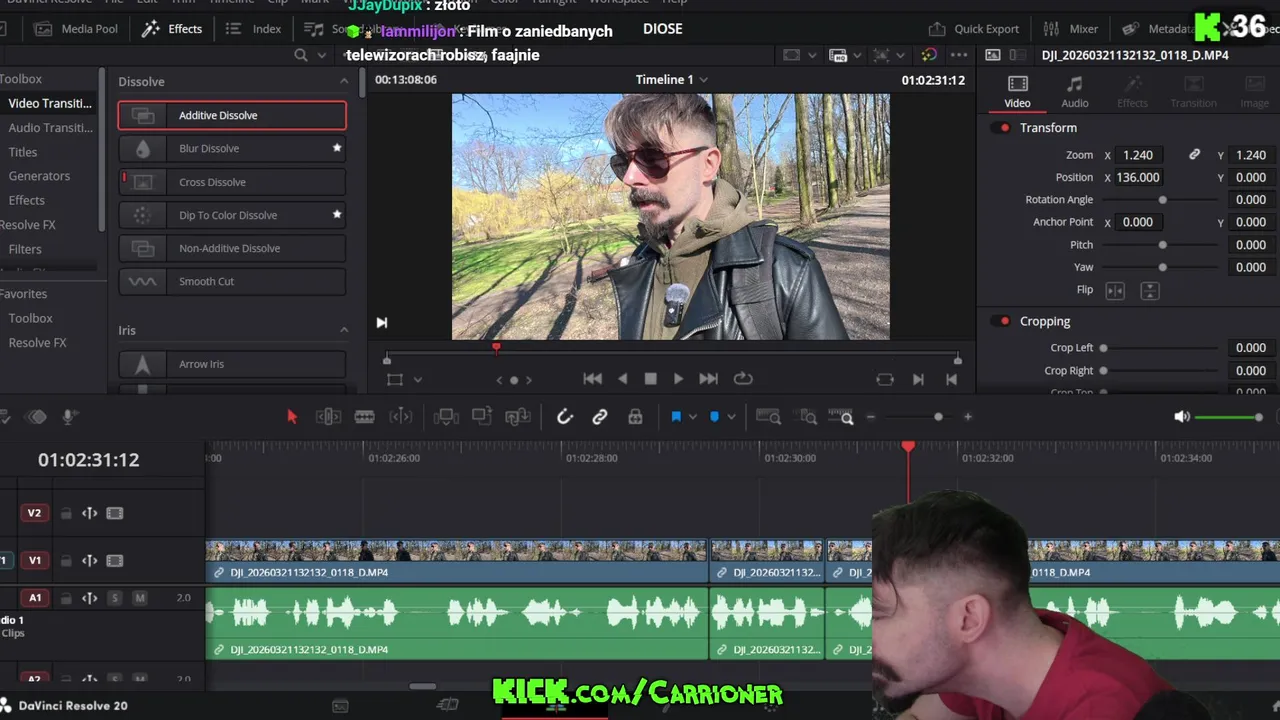This screenshot has height=720, width=1280.
Task: Collapse the Dissolve group
Action: pyautogui.click(x=344, y=81)
